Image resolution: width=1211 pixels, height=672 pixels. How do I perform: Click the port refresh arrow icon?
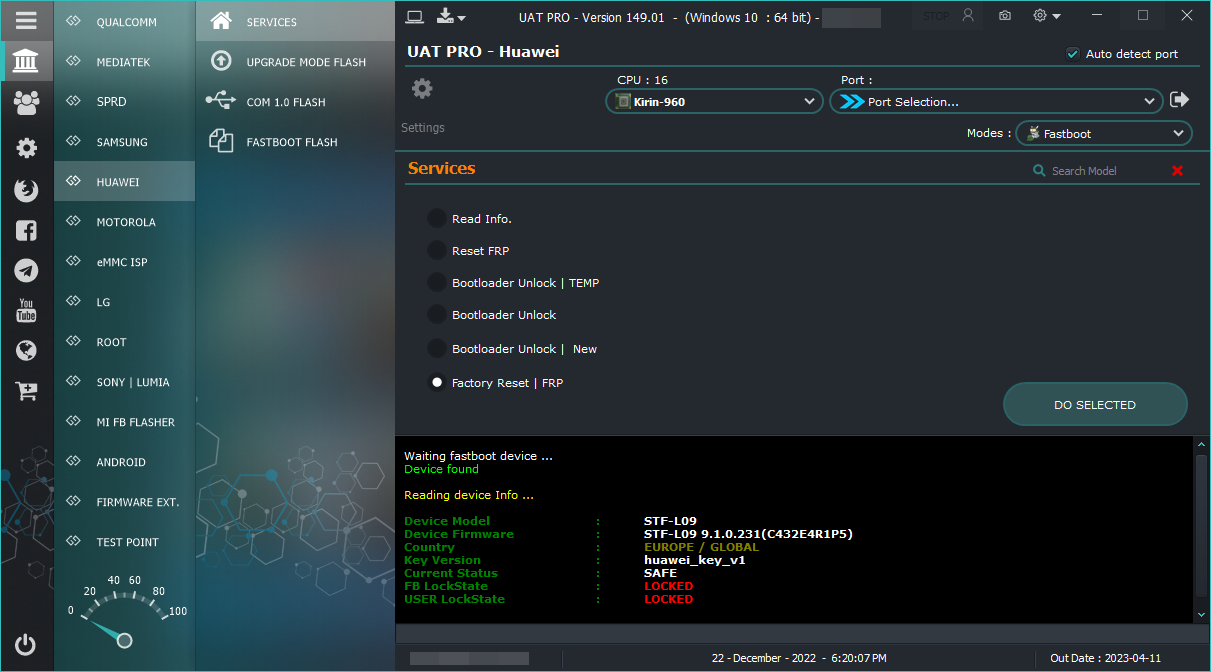tap(1180, 100)
